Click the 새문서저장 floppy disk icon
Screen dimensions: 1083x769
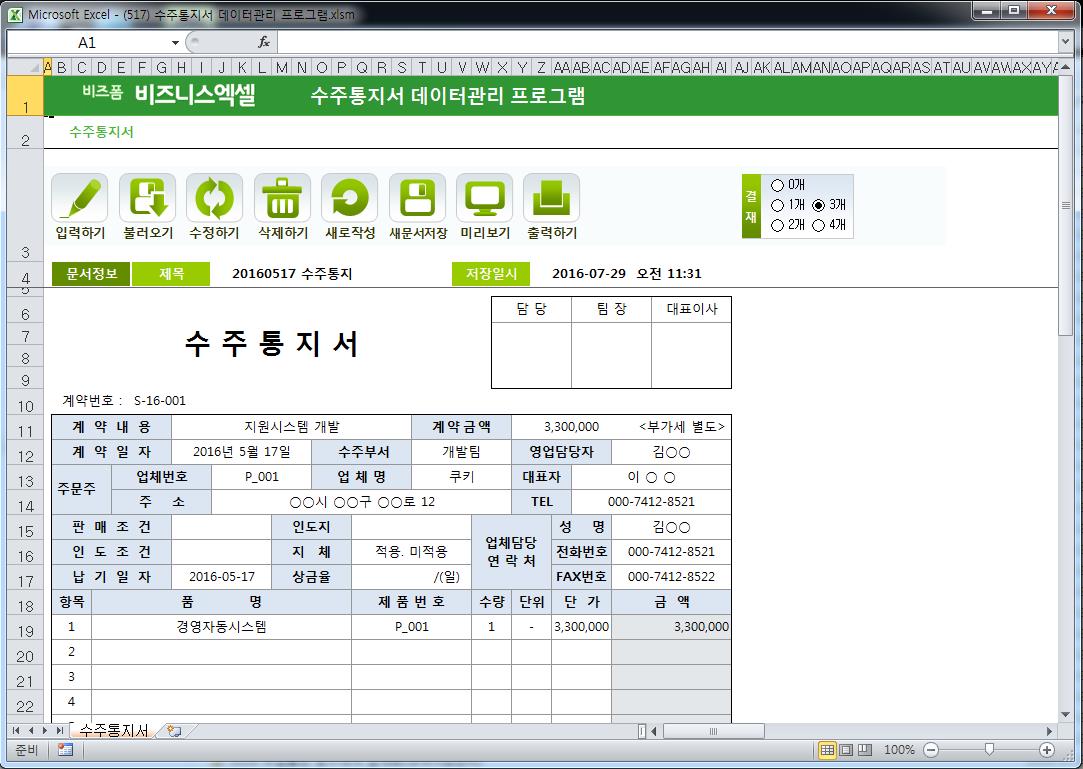(417, 198)
